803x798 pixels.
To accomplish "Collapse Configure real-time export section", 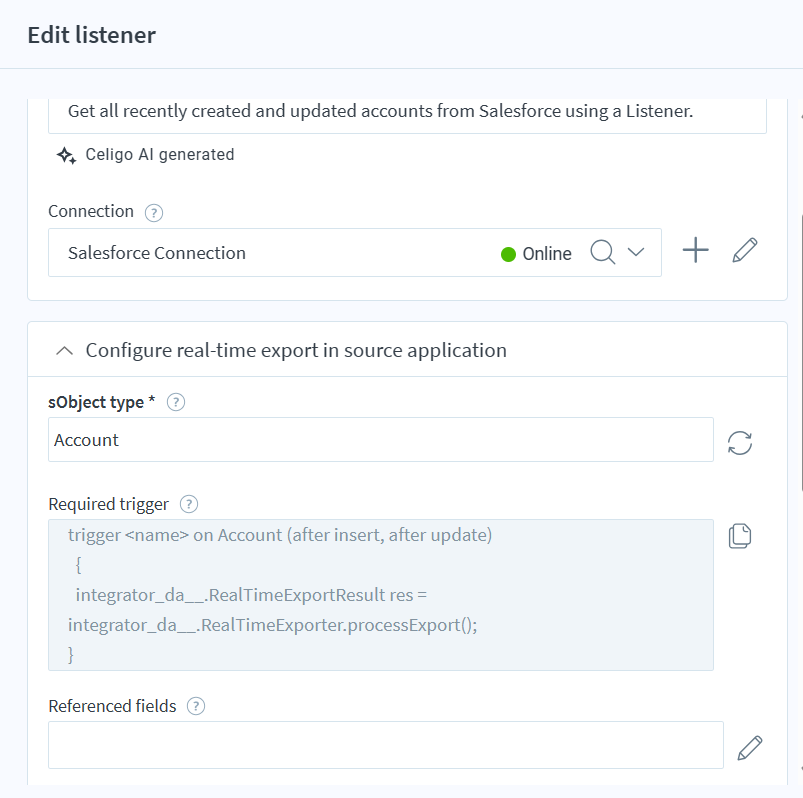I will click(65, 351).
